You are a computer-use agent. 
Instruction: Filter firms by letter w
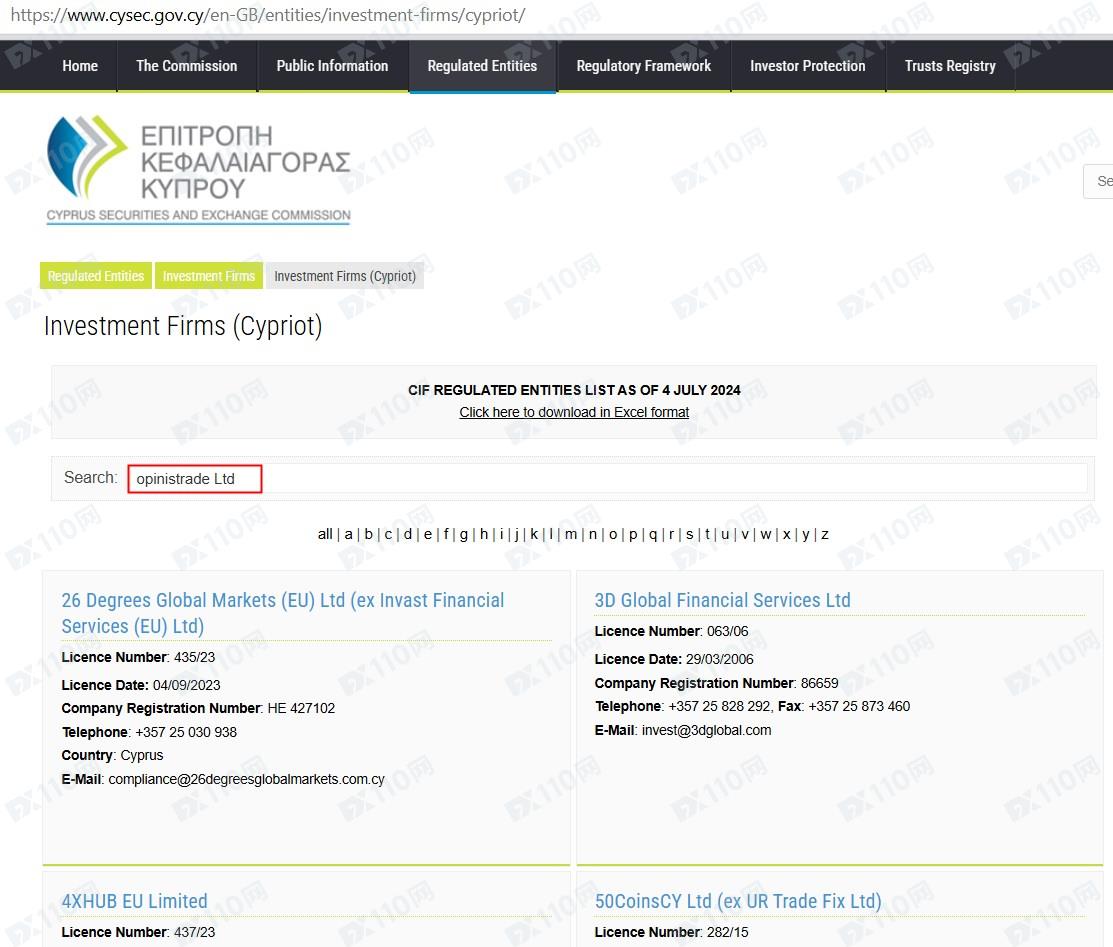[x=766, y=534]
